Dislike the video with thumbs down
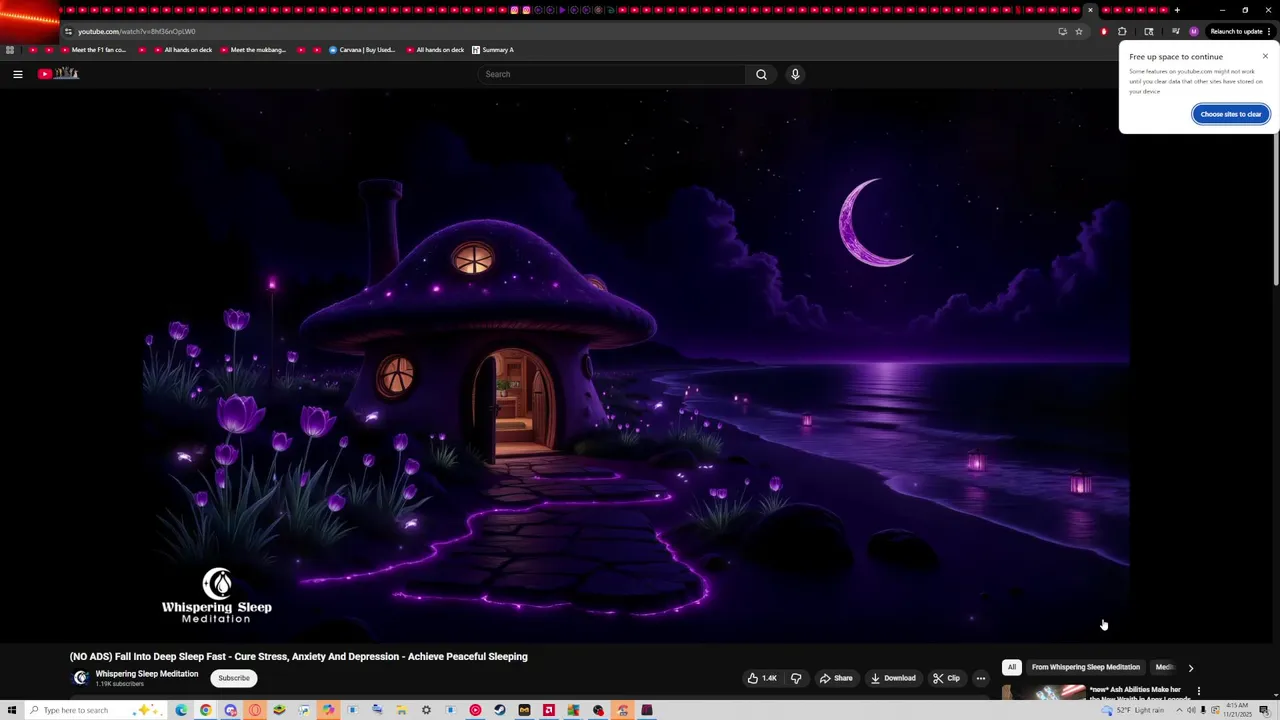 pyautogui.click(x=796, y=678)
